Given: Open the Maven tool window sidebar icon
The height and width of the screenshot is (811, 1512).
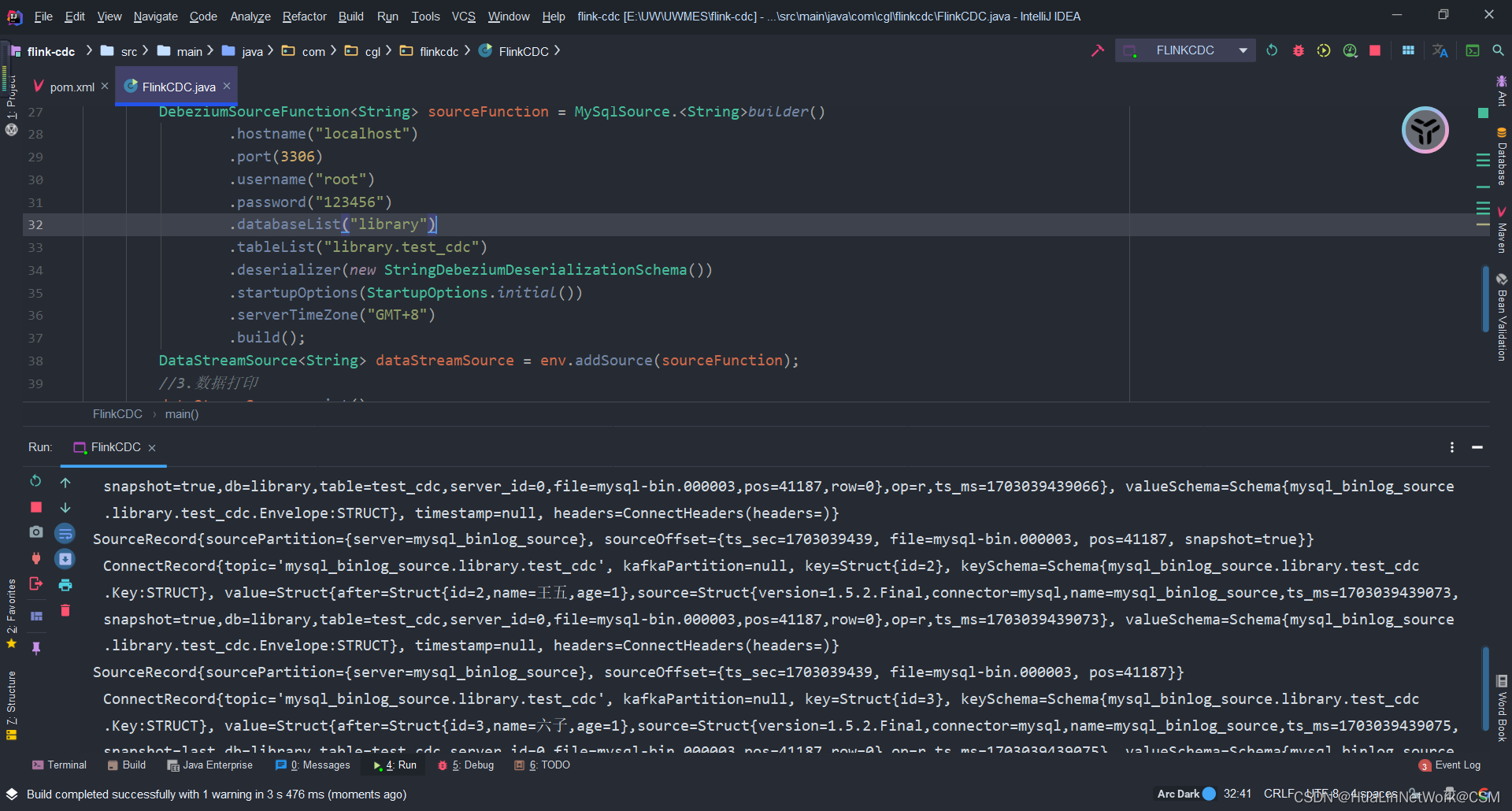Looking at the screenshot, I should (x=1503, y=228).
